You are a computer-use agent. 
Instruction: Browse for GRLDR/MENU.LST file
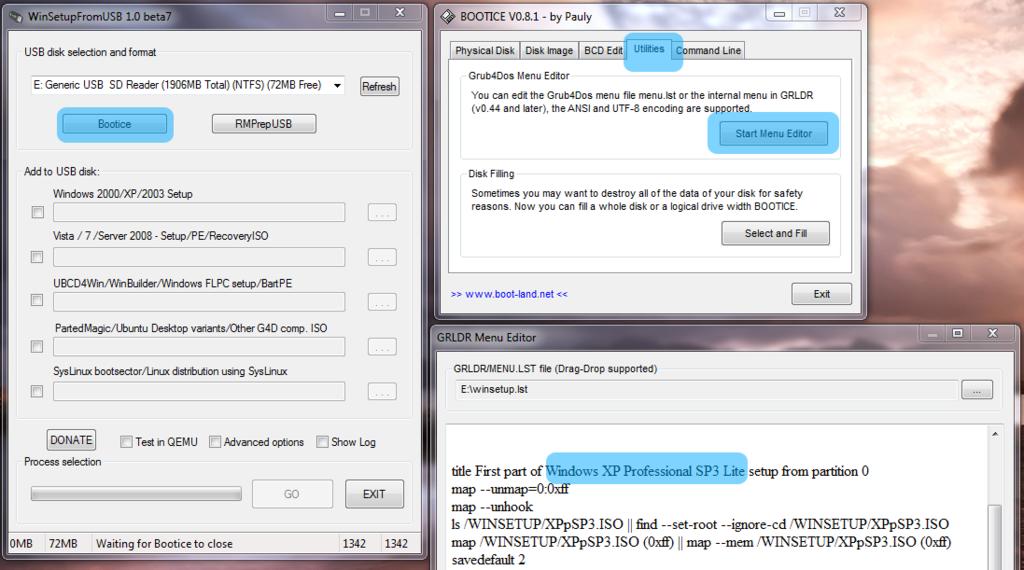click(977, 390)
